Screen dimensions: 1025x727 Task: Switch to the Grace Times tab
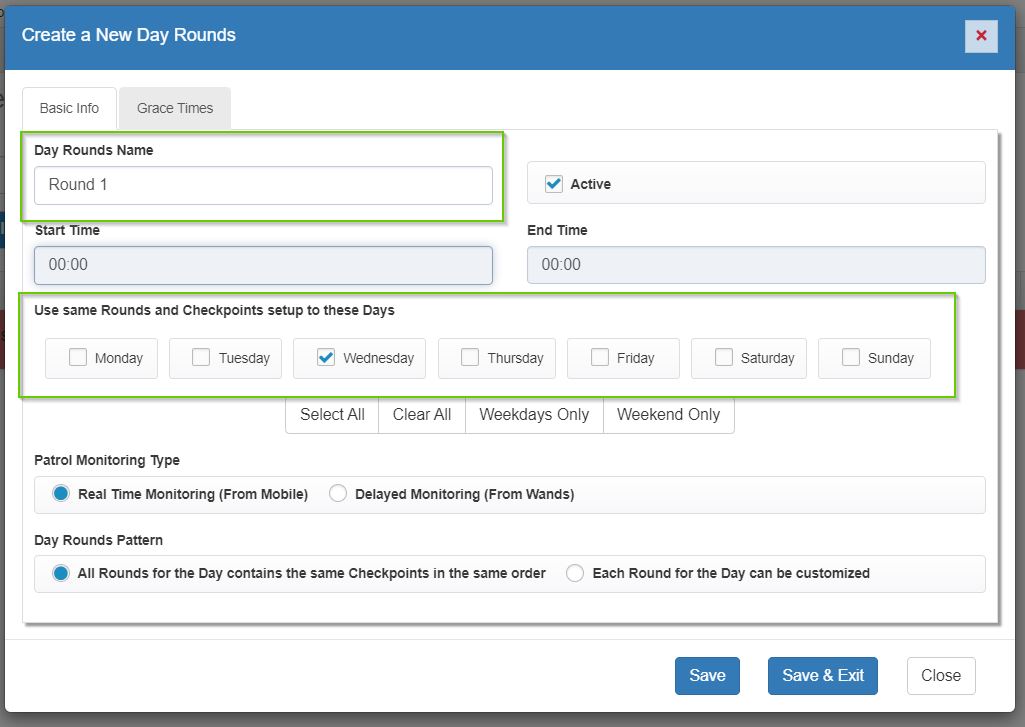click(175, 108)
